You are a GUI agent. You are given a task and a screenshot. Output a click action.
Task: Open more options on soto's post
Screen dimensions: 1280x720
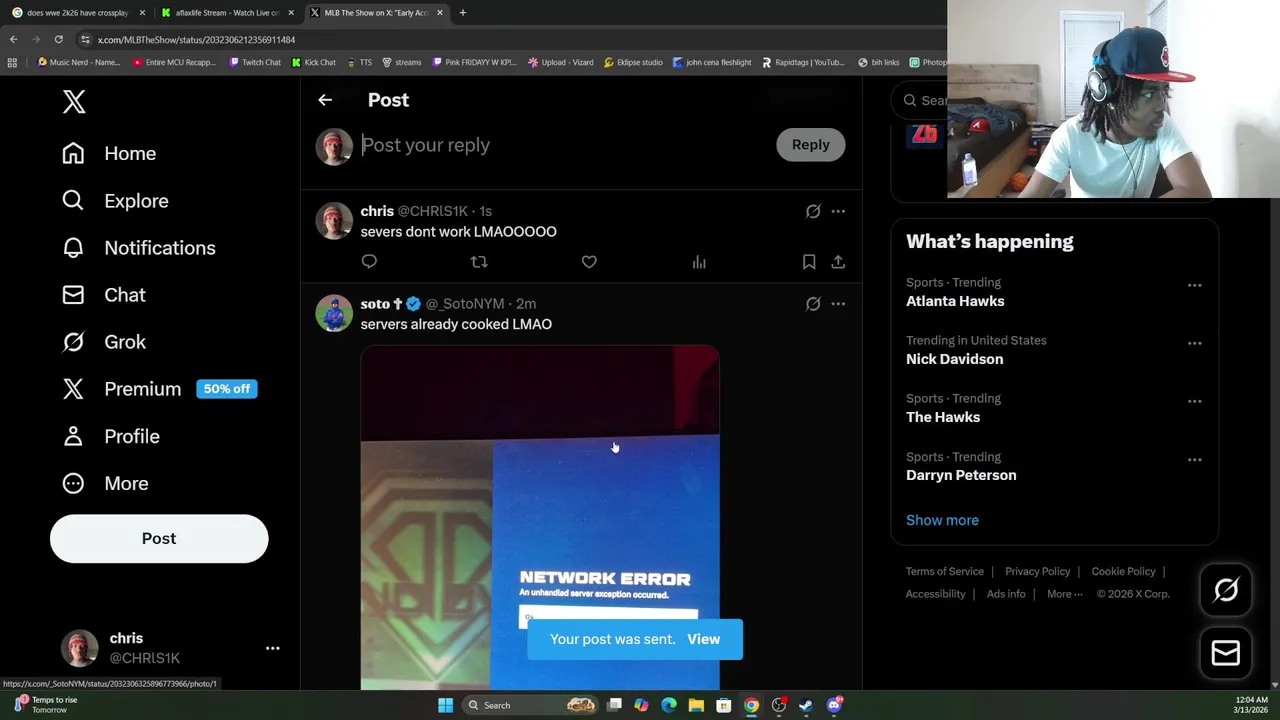coord(838,303)
